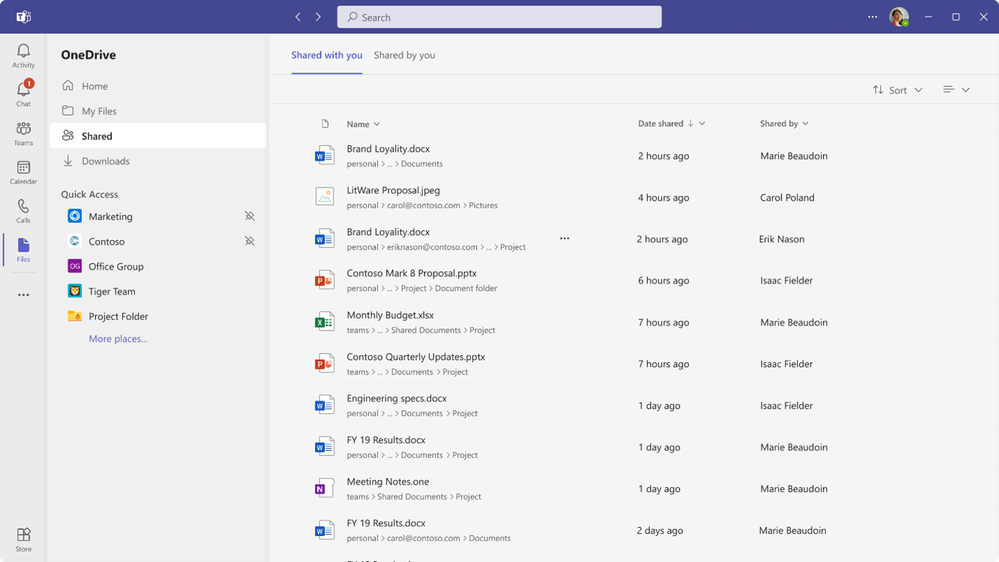Screen dimensions: 999x562
Task: Open settings and more ellipsis in title bar
Action: pos(872,17)
